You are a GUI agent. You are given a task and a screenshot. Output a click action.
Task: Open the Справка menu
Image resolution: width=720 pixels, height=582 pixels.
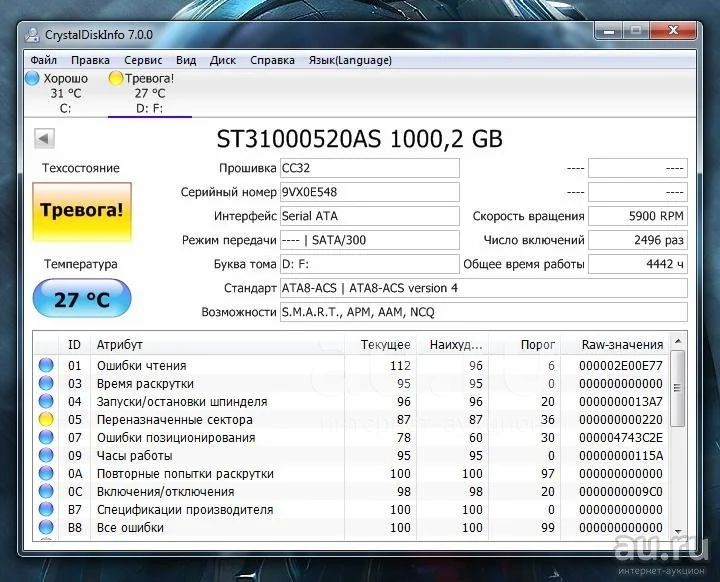[x=272, y=60]
